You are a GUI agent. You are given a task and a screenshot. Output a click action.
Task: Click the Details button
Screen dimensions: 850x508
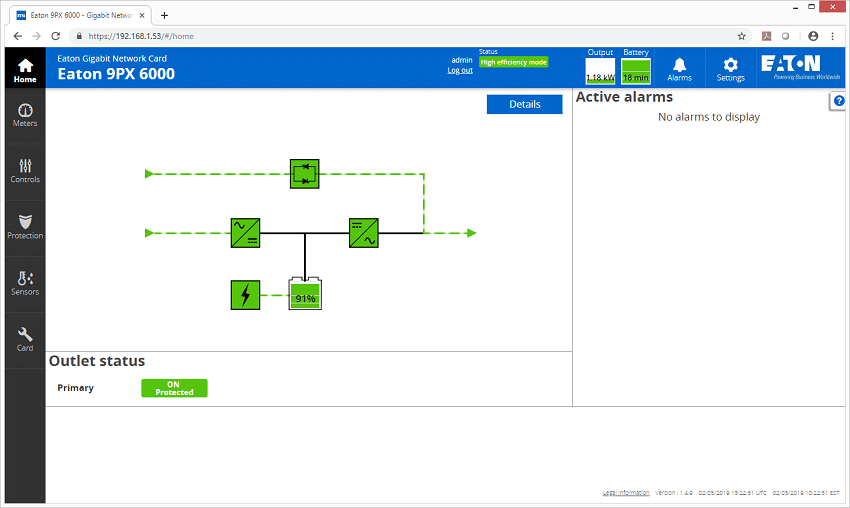(x=524, y=104)
